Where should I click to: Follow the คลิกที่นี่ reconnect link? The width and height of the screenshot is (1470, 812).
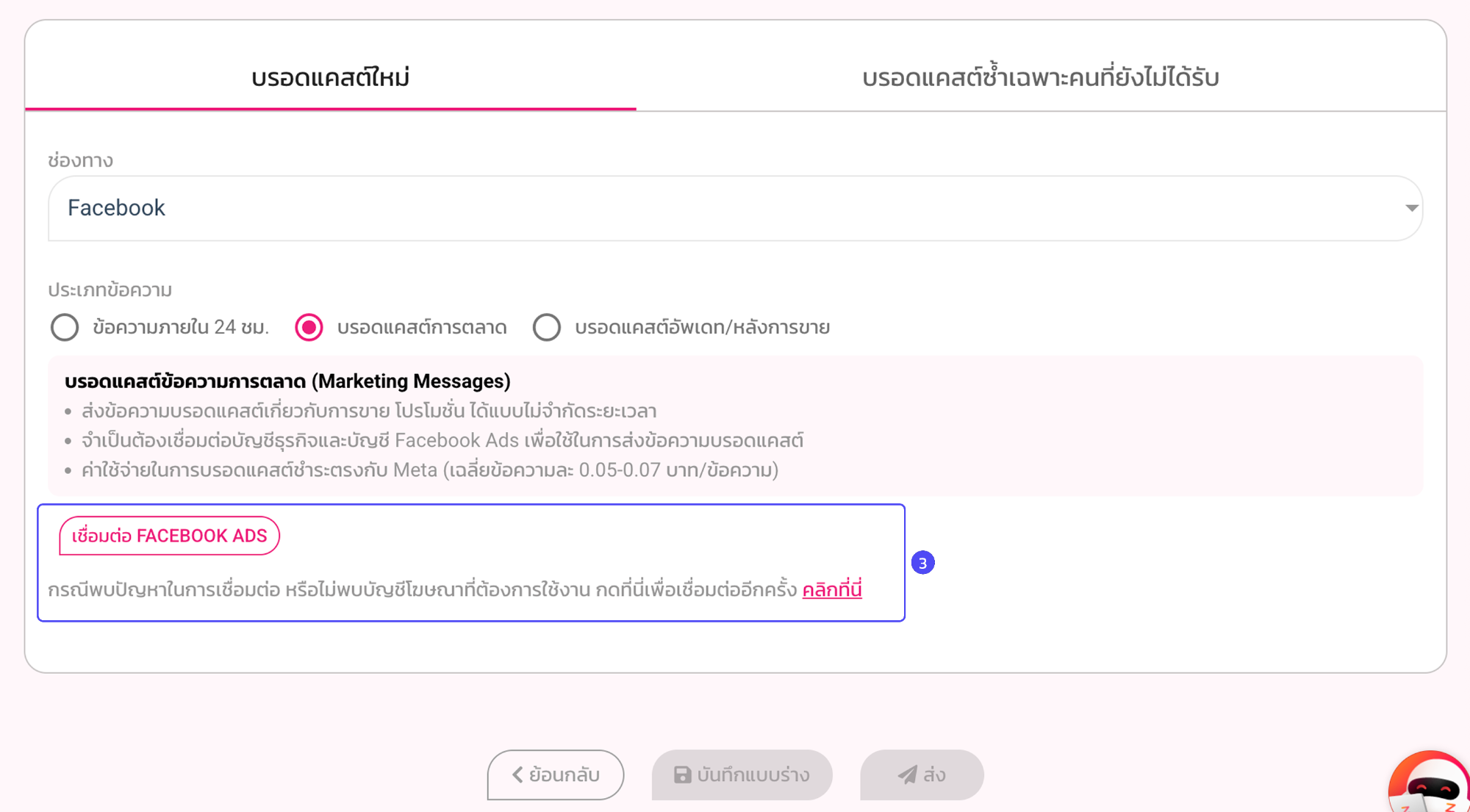pyautogui.click(x=832, y=589)
